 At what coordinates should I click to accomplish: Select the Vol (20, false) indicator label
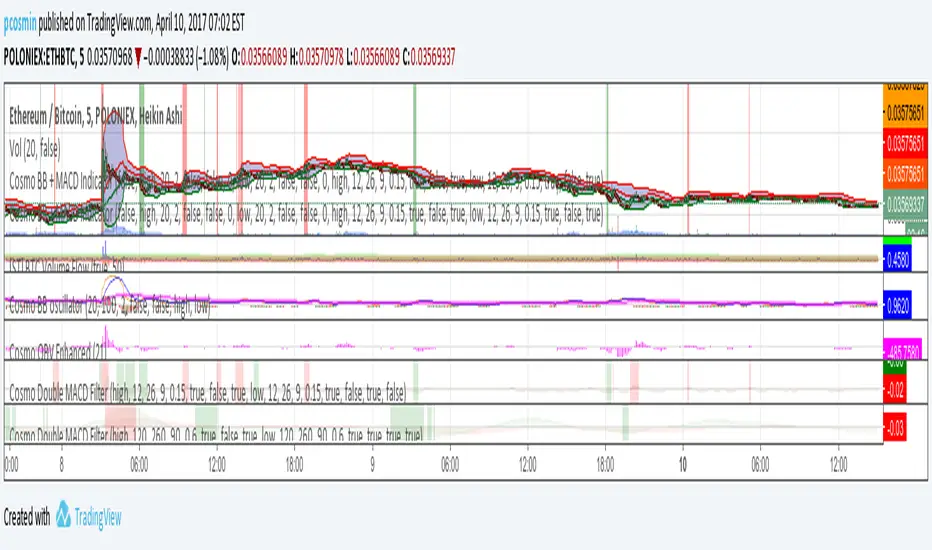point(34,149)
